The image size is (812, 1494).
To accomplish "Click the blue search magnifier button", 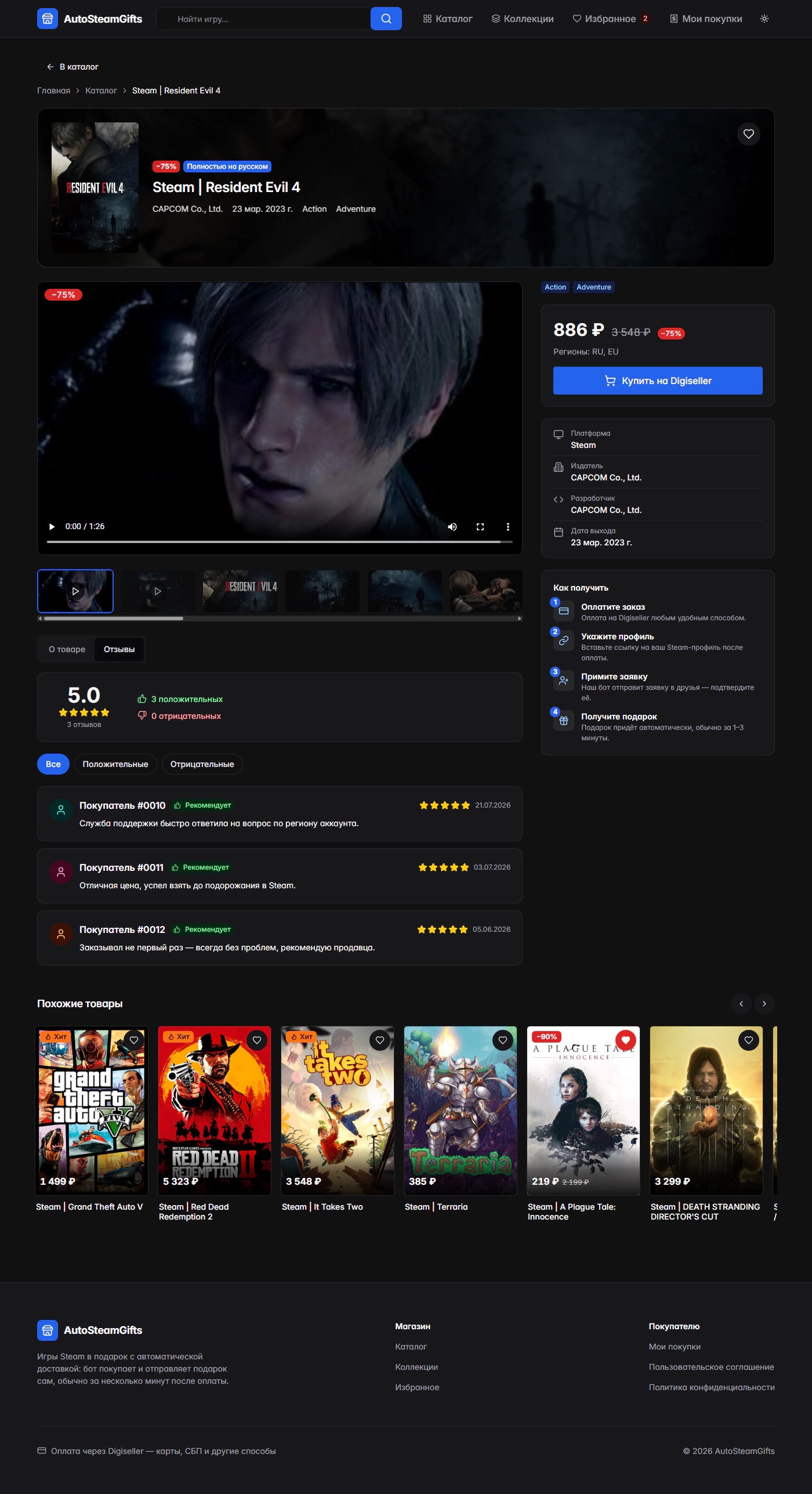I will click(x=386, y=19).
